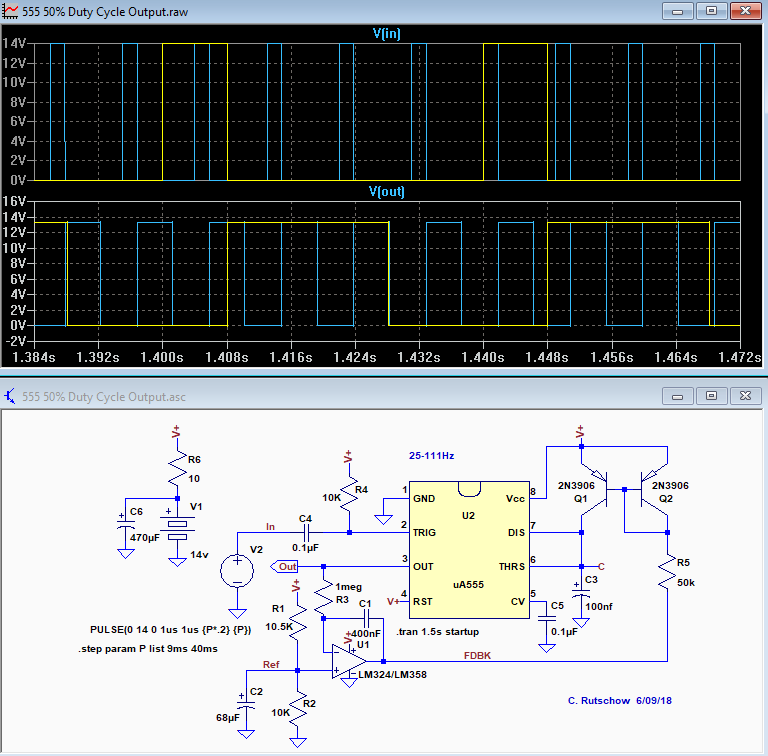
Task: Click the 16V label on V(out) axis
Action: pos(14,201)
